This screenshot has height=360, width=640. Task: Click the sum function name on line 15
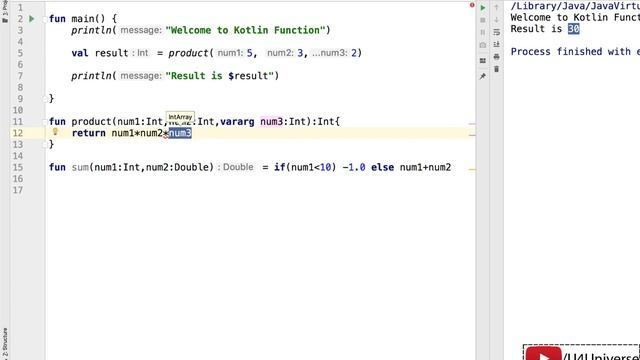(x=80, y=167)
